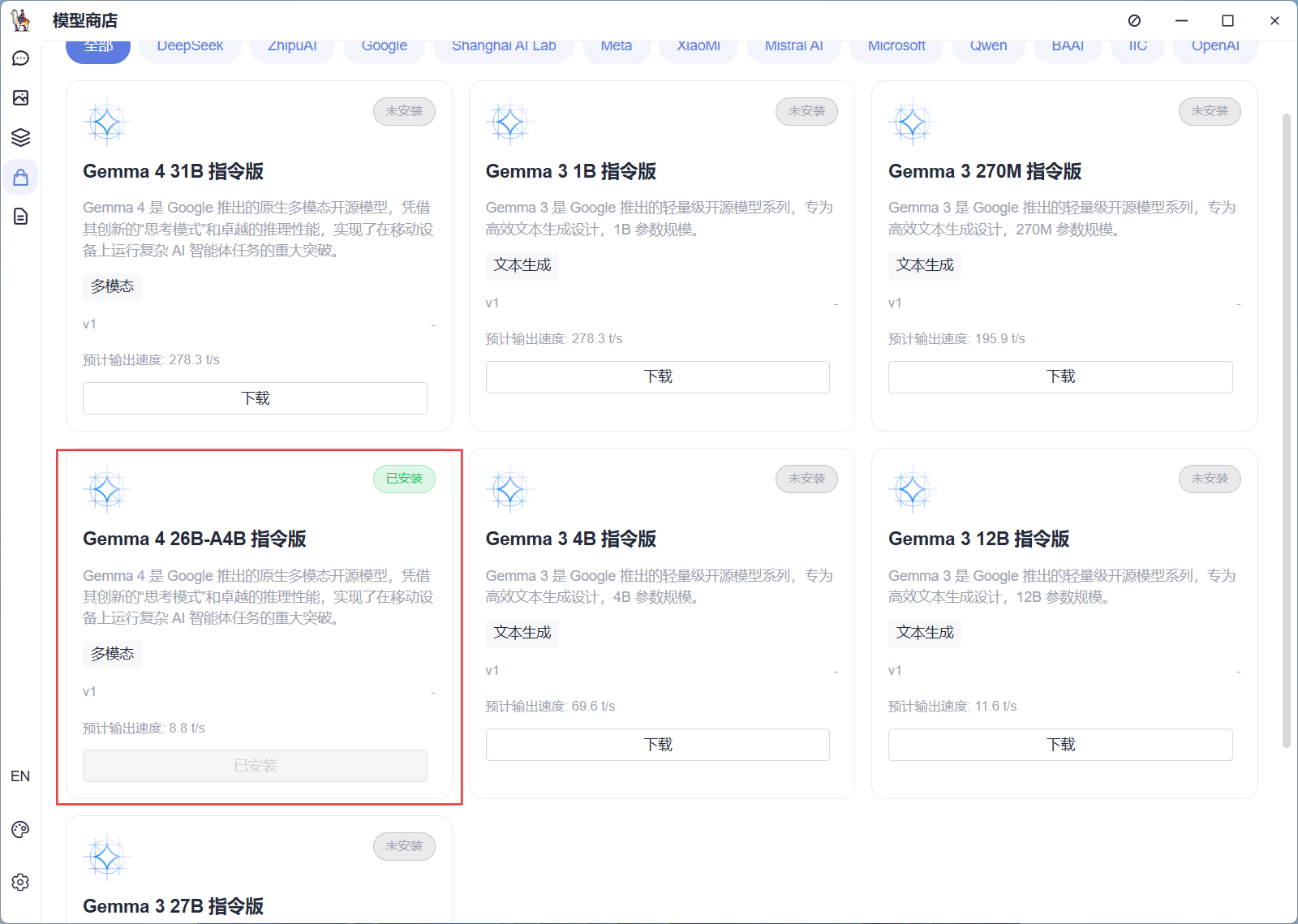The height and width of the screenshot is (924, 1298).
Task: Download the Gemma 3 1B model
Action: 658,376
